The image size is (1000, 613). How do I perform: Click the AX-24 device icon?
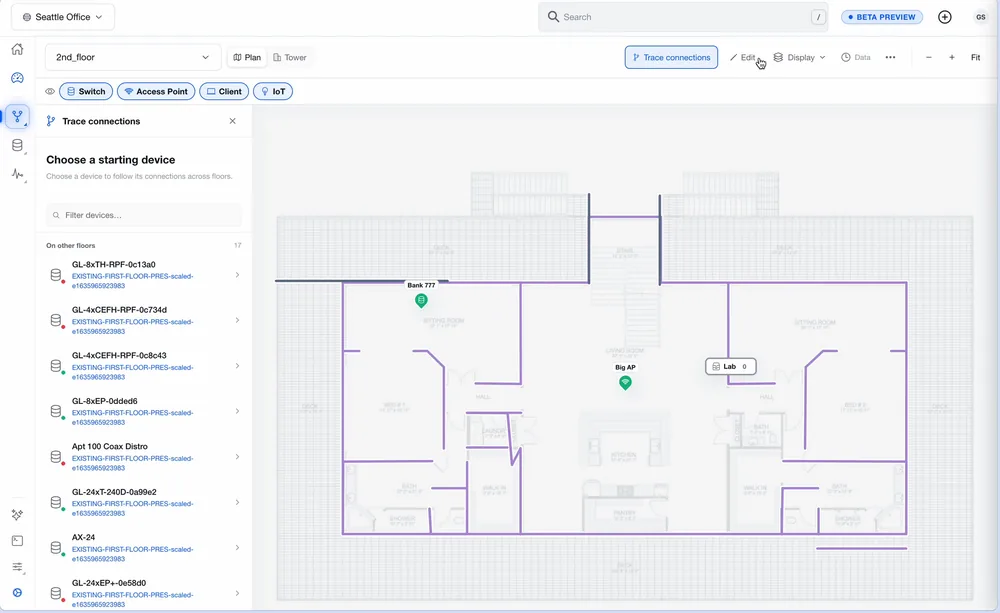tap(56, 548)
